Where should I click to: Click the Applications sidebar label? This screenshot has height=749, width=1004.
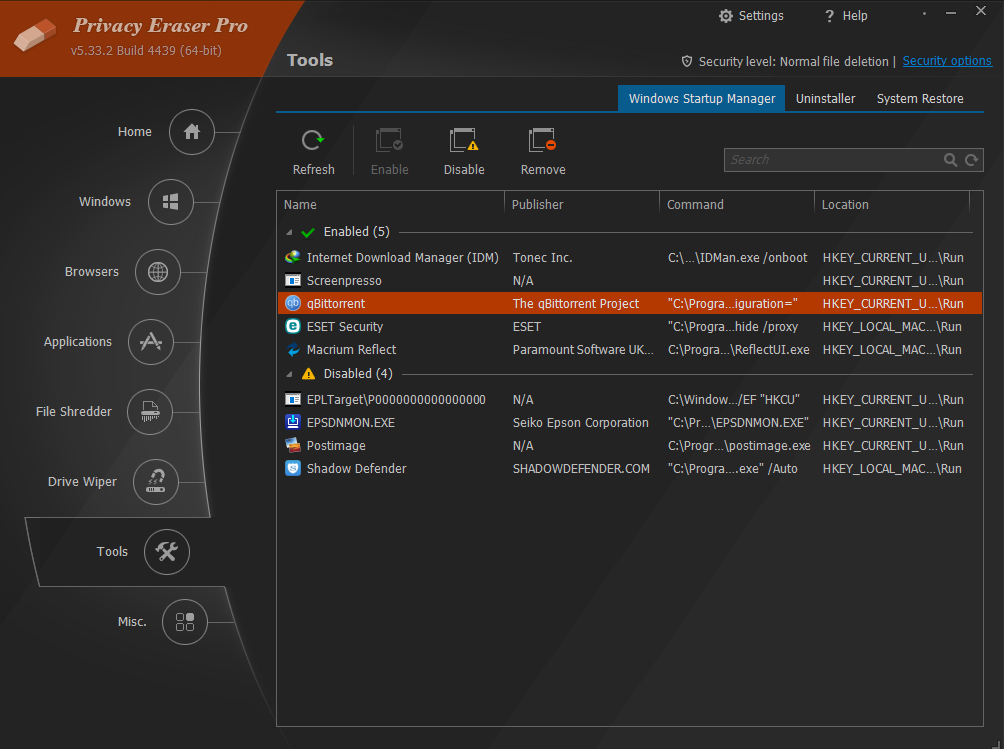click(x=77, y=342)
